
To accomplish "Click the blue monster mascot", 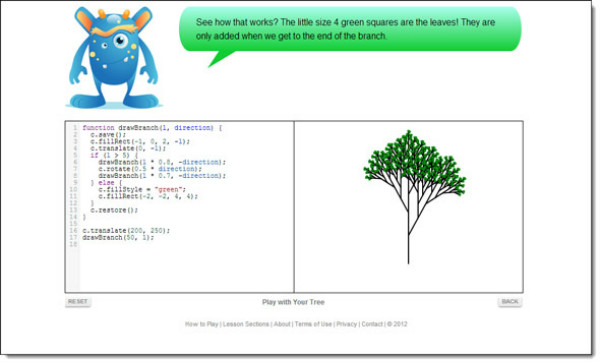I will [x=114, y=57].
